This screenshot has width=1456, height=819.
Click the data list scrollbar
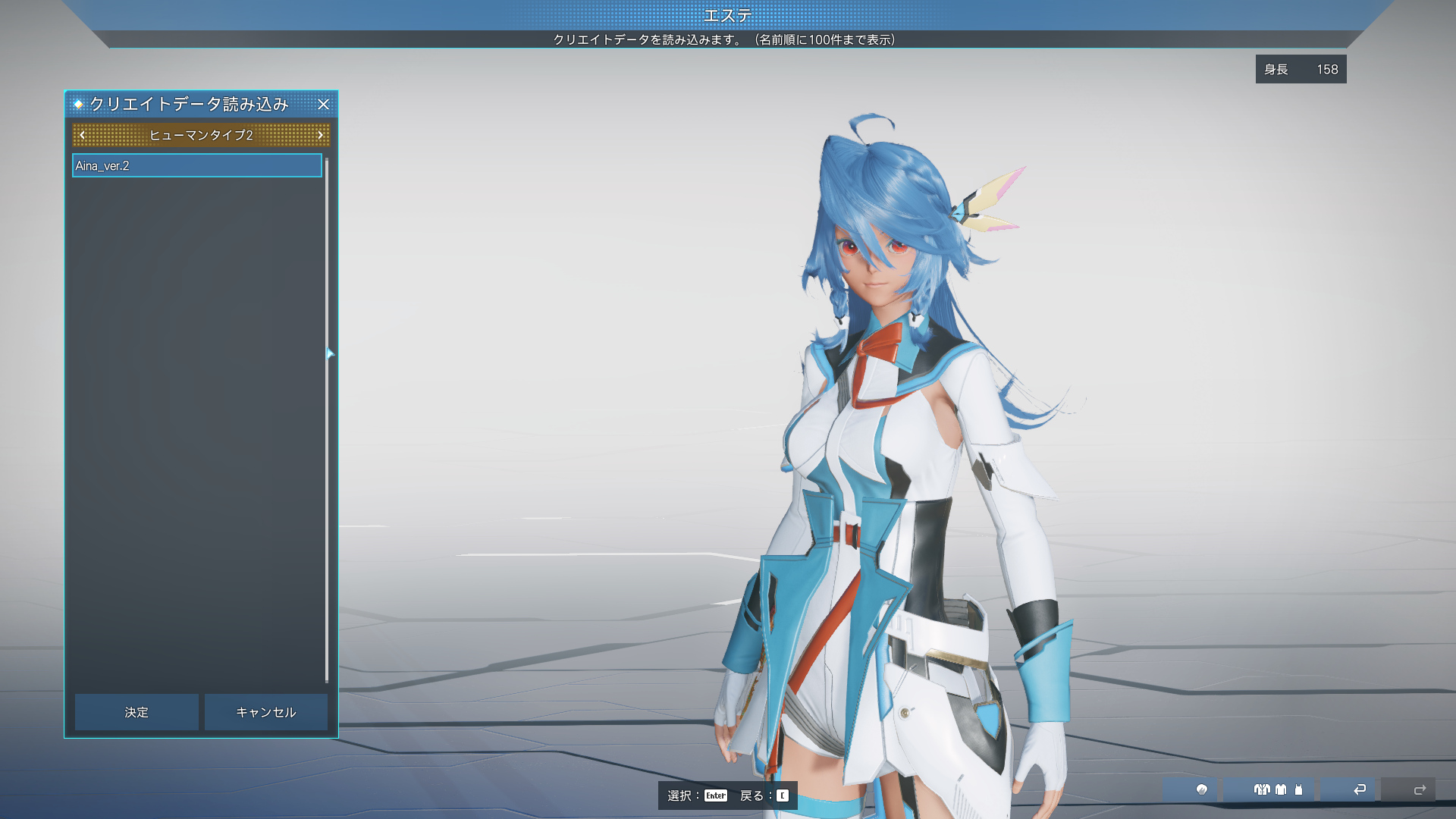(327, 421)
